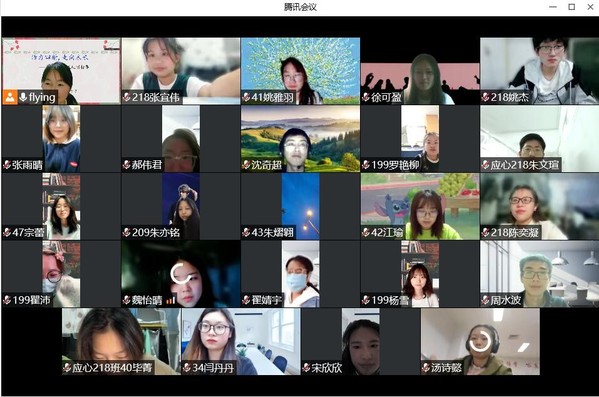Select the video tile of 218姚杰
The width and height of the screenshot is (599, 397).
point(539,71)
